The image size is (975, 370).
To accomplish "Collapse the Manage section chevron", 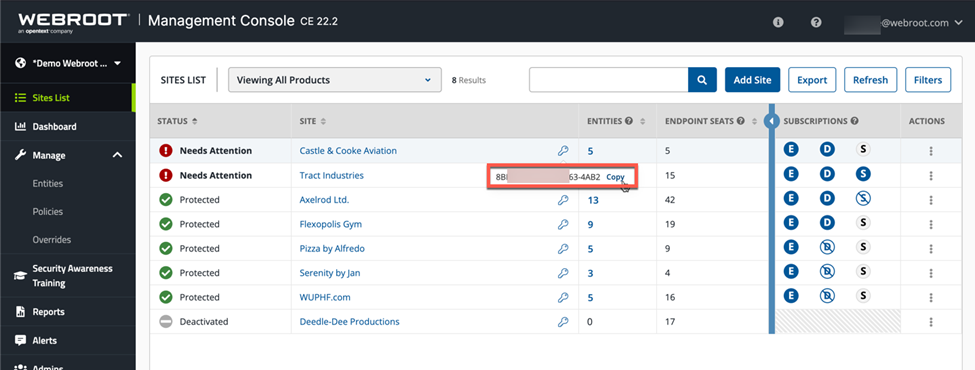I will coord(117,155).
